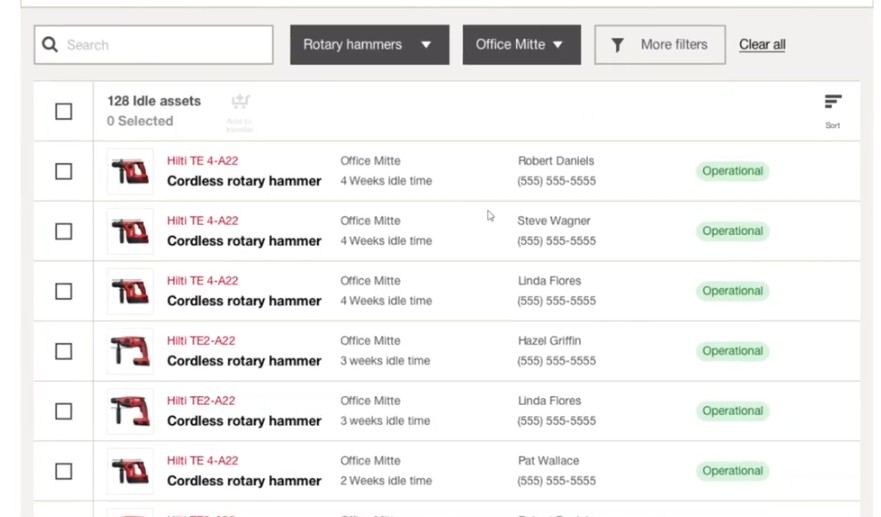The image size is (881, 517).
Task: Click Operational badge in 3 weeks Linda Flores row
Action: coord(732,411)
